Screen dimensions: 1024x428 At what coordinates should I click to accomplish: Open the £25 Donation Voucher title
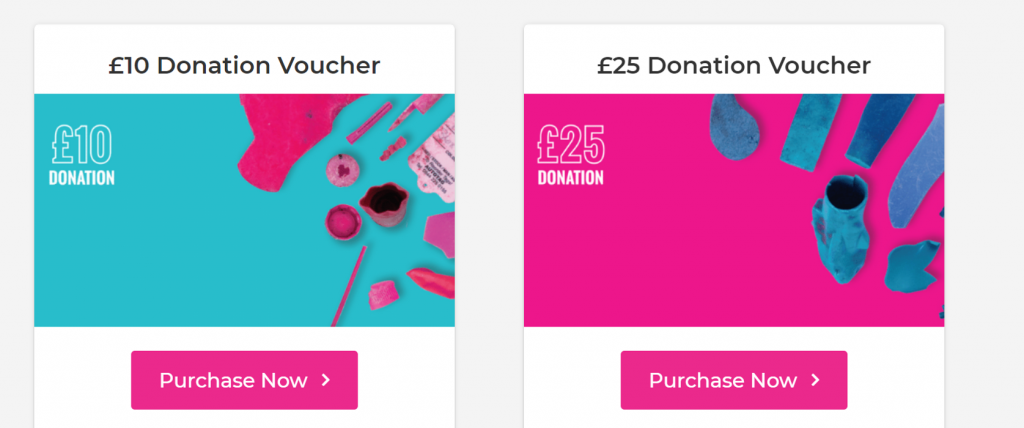tap(733, 65)
